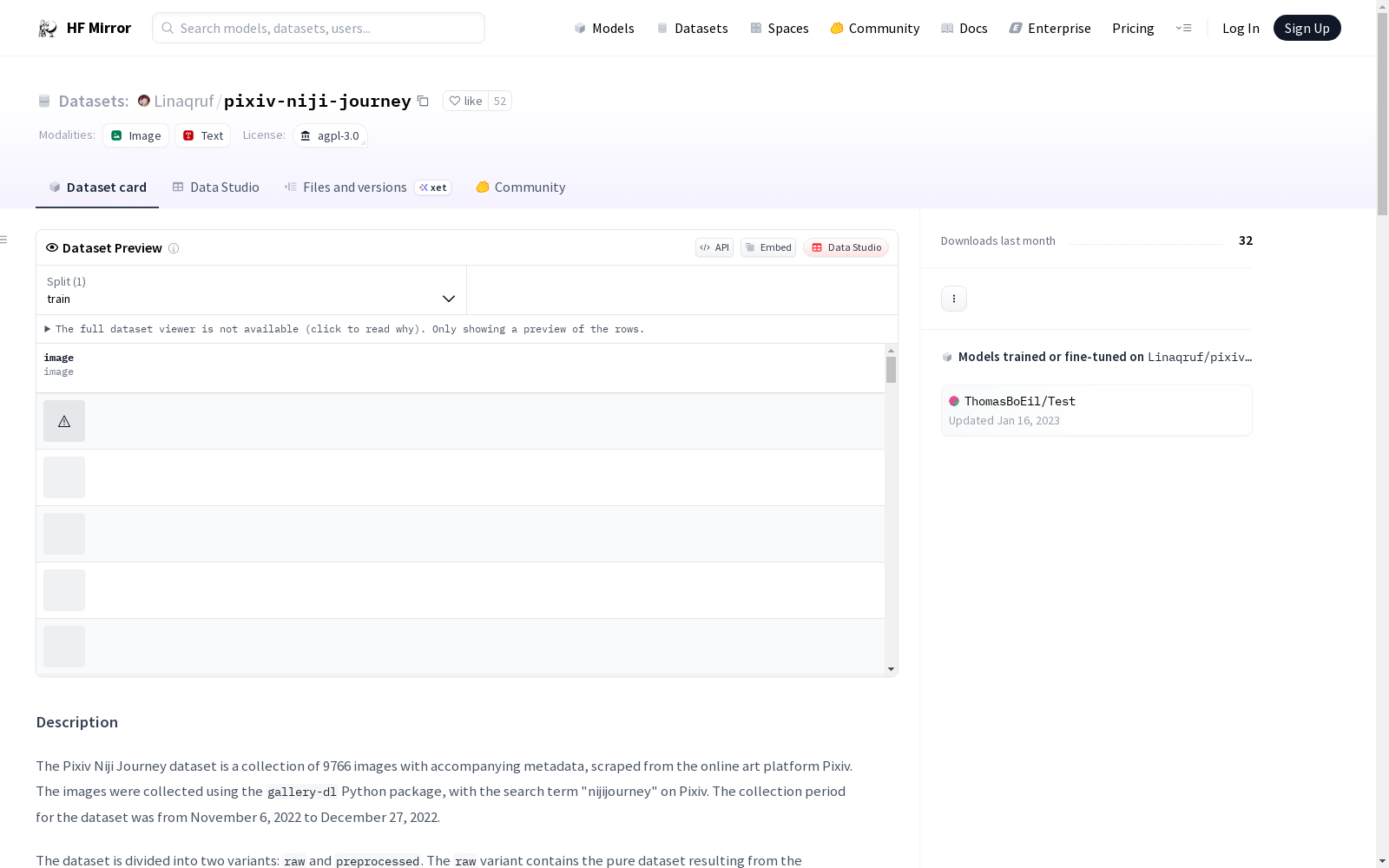This screenshot has width=1389, height=868.
Task: Select the Text modality tag
Action: coord(203,135)
